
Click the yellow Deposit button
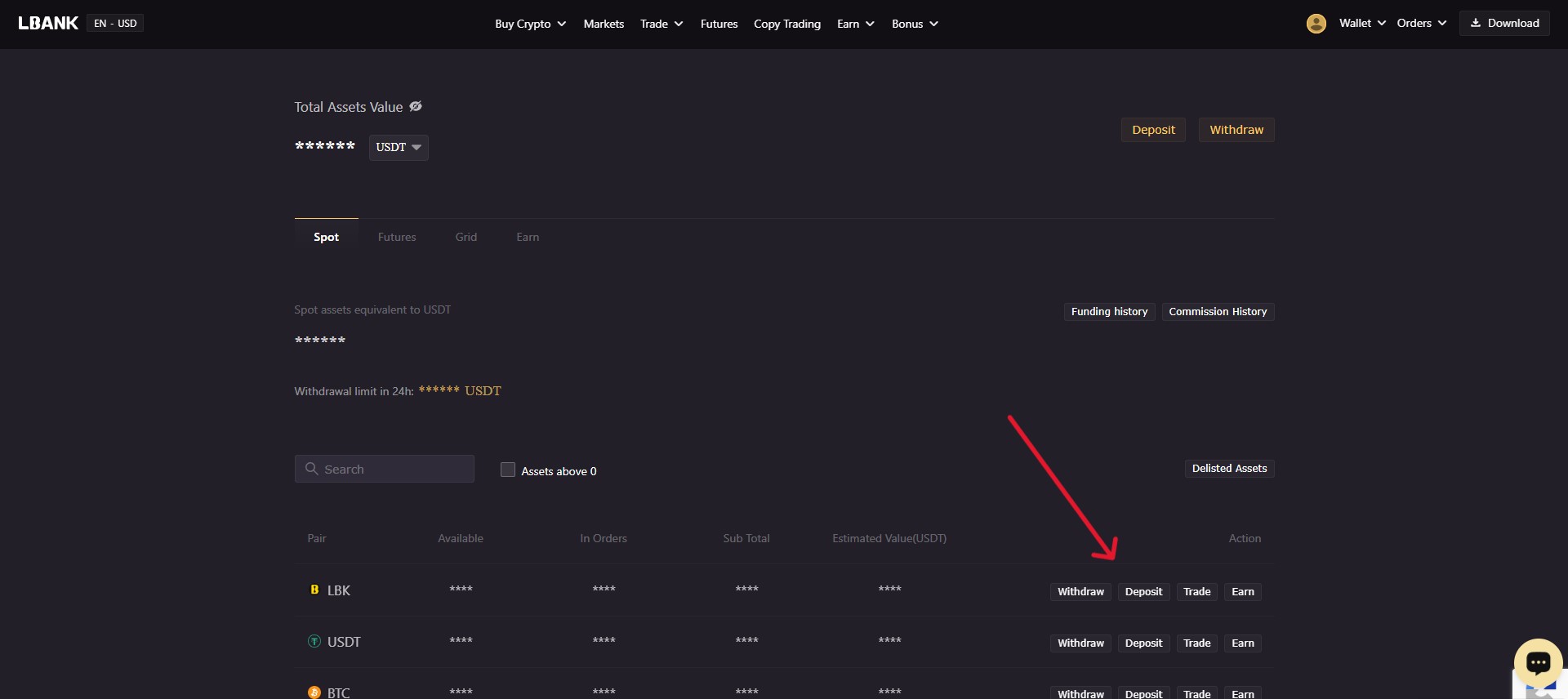pos(1153,129)
